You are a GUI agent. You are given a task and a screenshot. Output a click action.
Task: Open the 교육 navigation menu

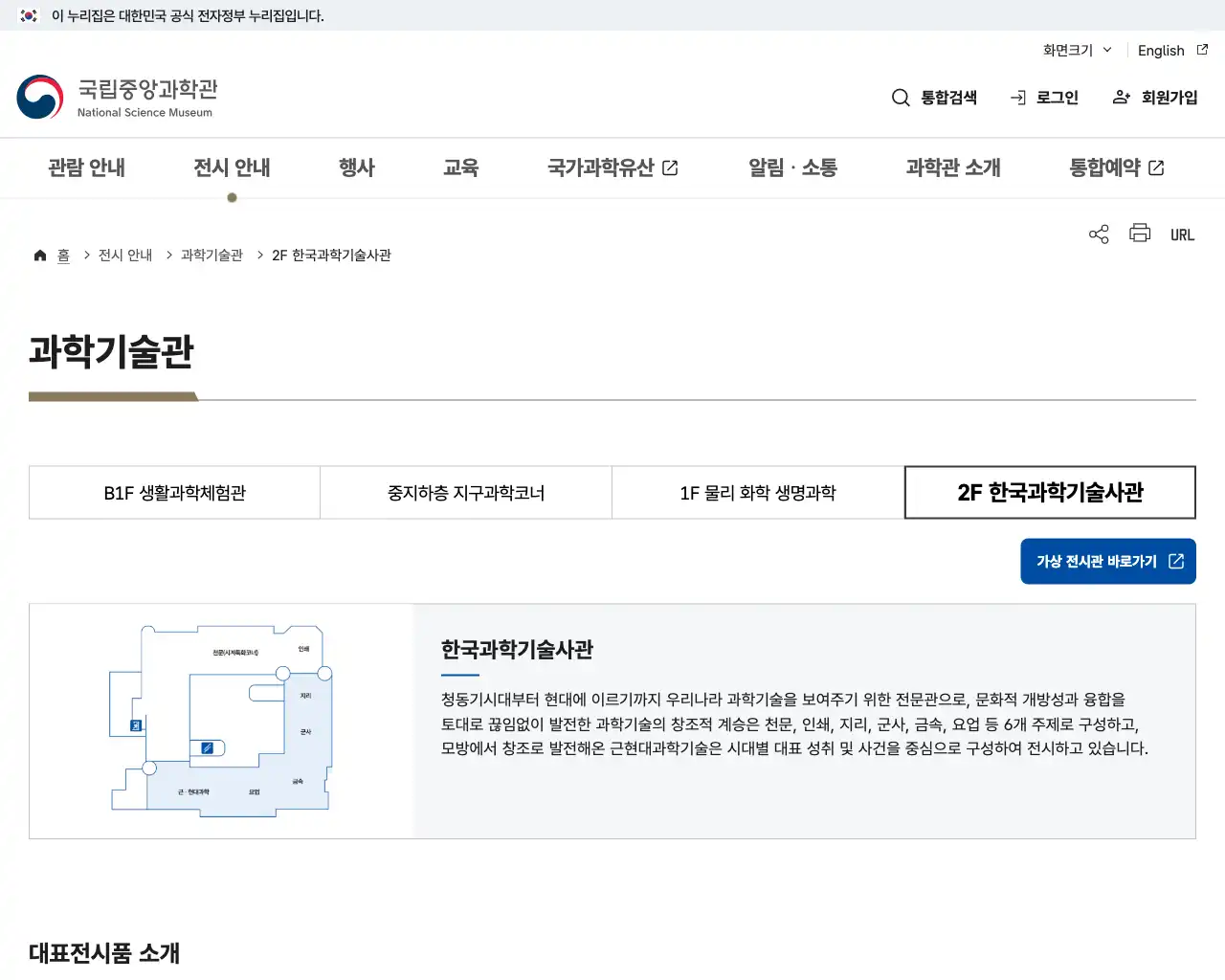tap(461, 167)
